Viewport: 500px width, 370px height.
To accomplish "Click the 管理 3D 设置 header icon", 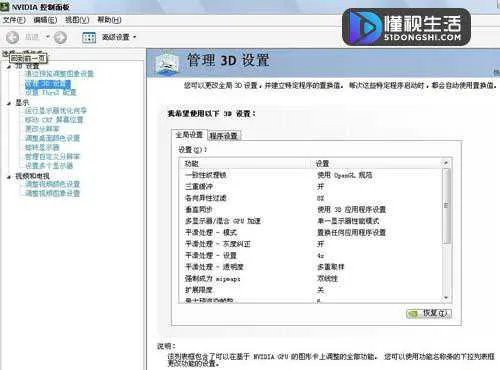I will pos(167,63).
